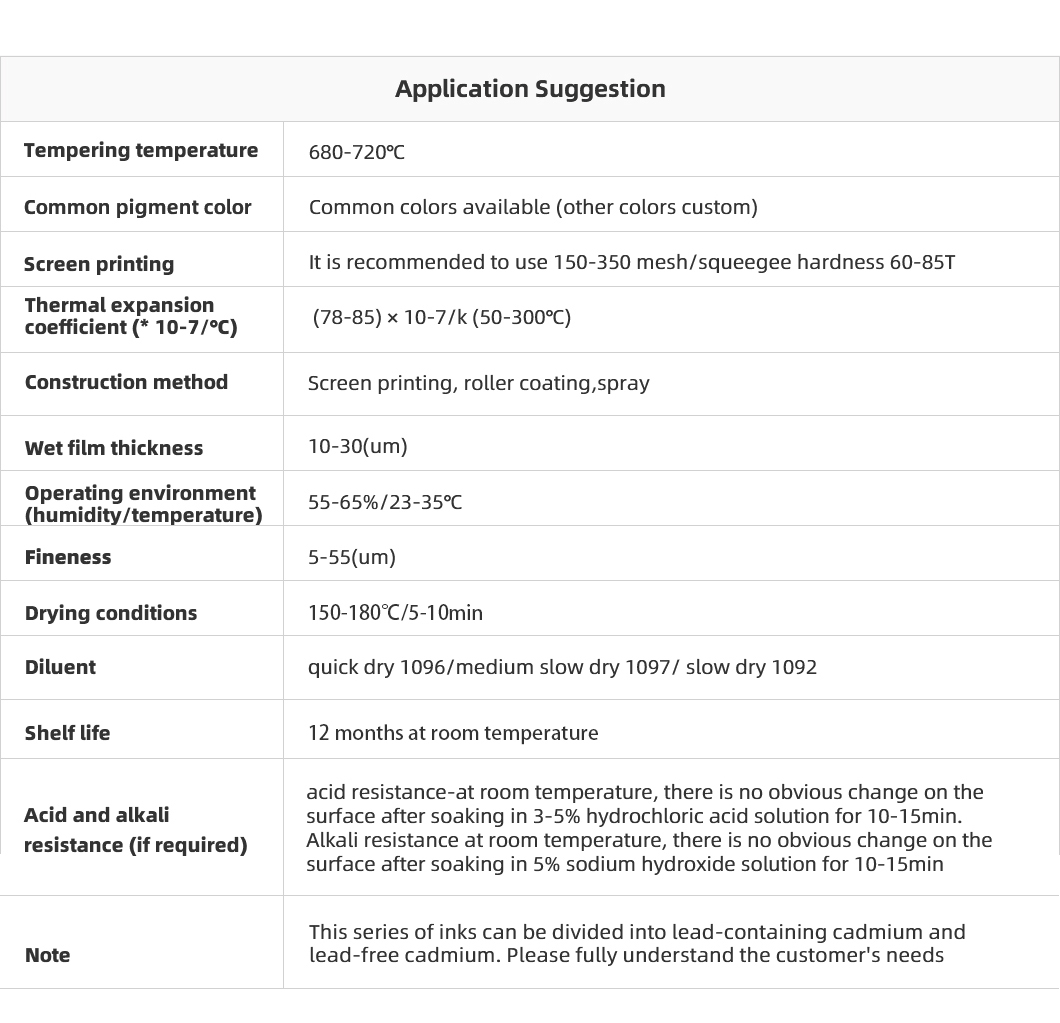
Task: Click the 'quick dry 1096' diluent text
Action: 377,667
